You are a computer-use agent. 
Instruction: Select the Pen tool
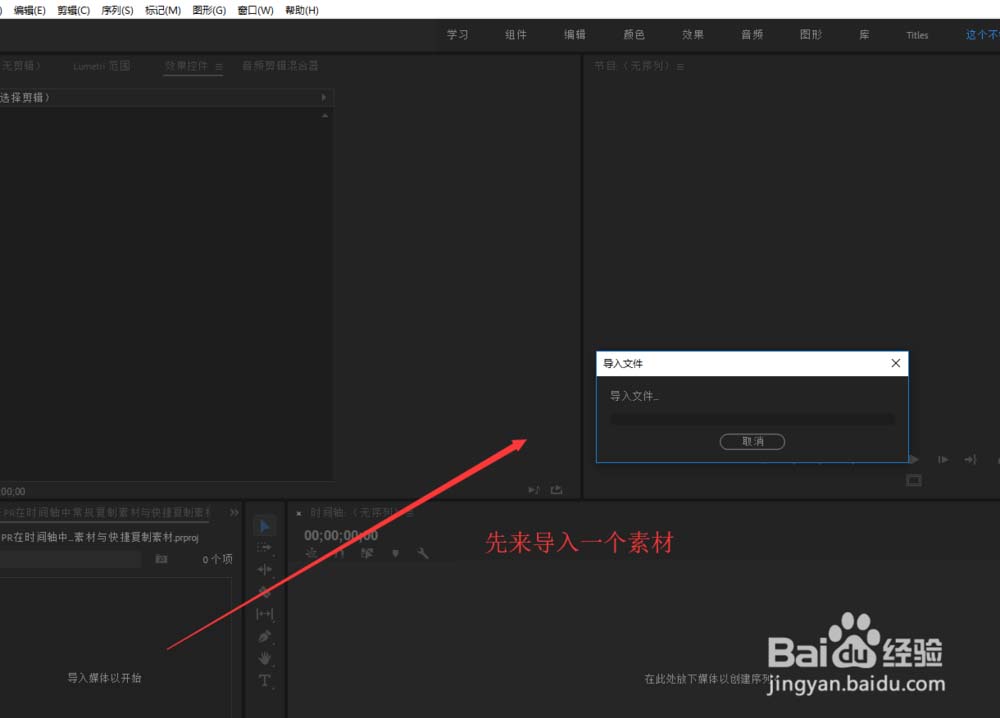pyautogui.click(x=264, y=637)
